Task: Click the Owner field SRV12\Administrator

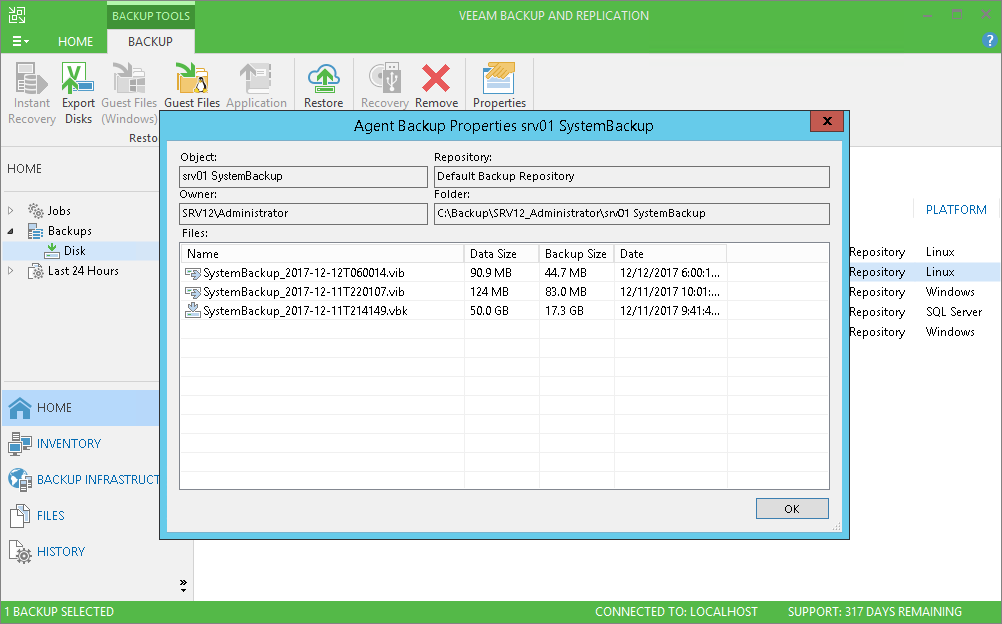Action: 304,214
